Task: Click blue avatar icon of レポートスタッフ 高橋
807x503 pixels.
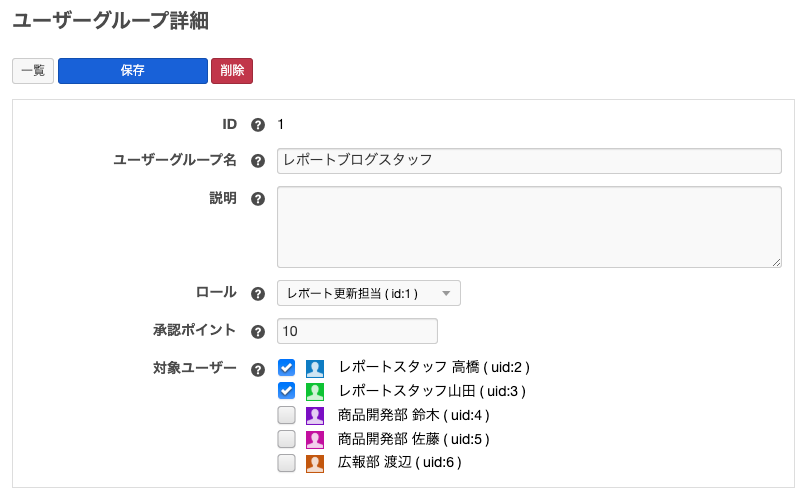Action: [x=315, y=368]
